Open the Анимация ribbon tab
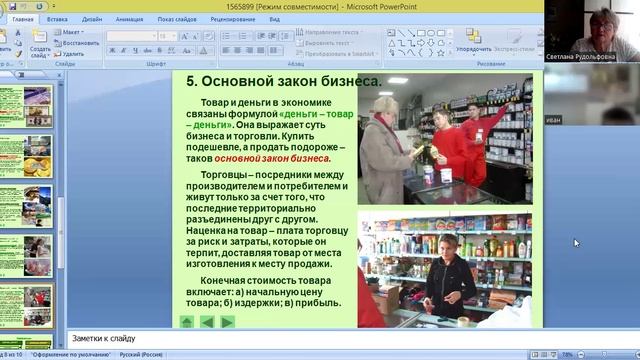Screen dimensions: 640x360 coord(129,19)
